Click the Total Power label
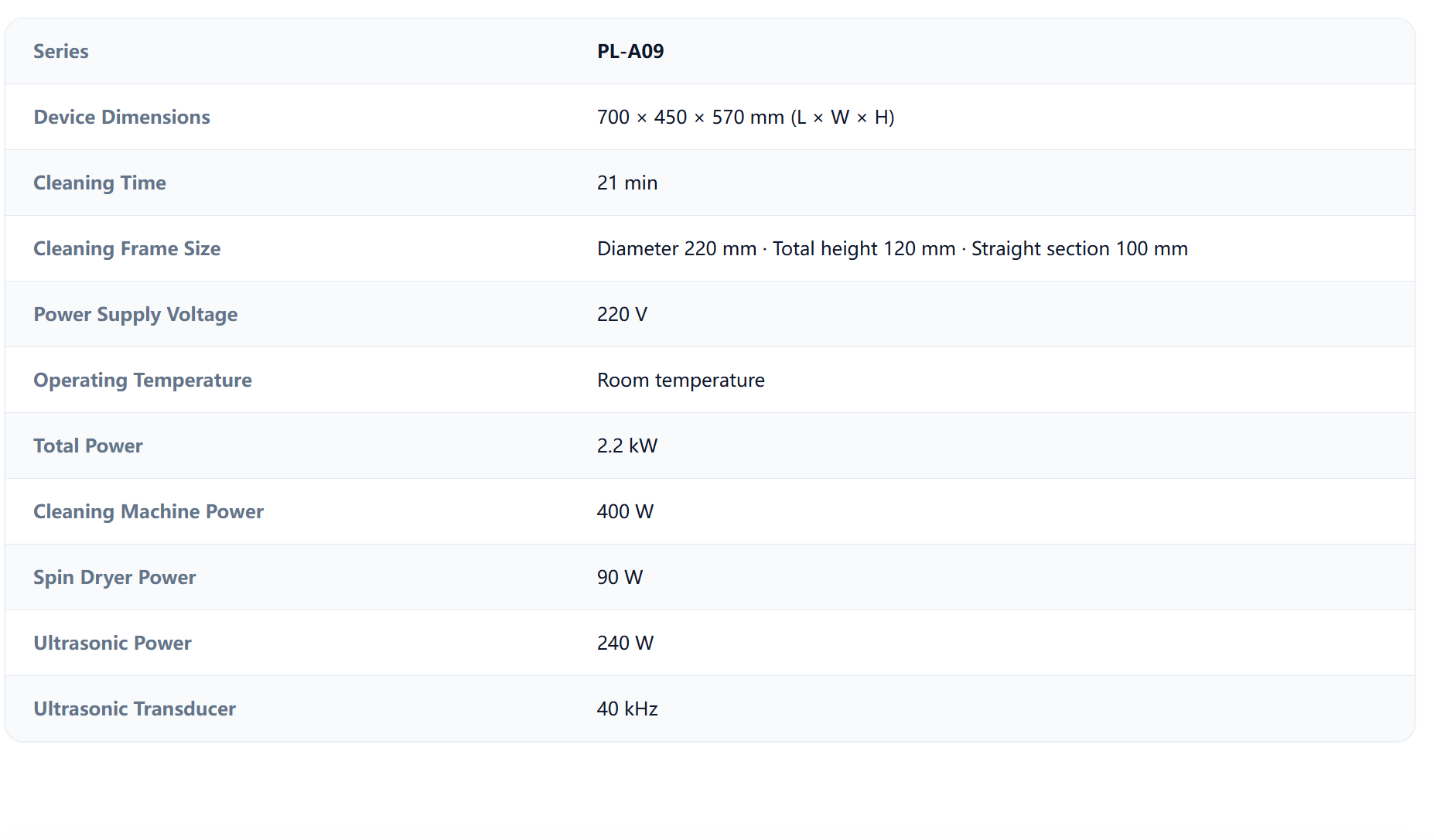Image resolution: width=1434 pixels, height=840 pixels. [88, 446]
